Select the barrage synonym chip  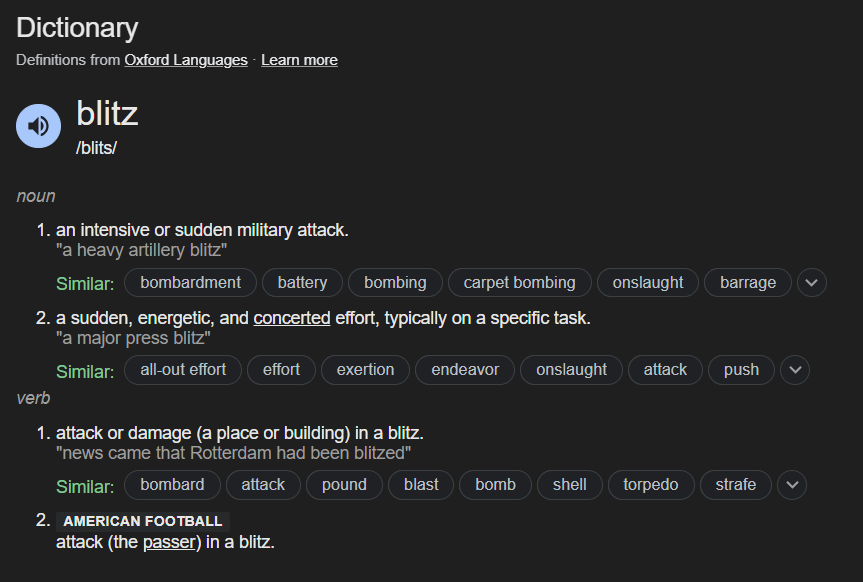748,283
